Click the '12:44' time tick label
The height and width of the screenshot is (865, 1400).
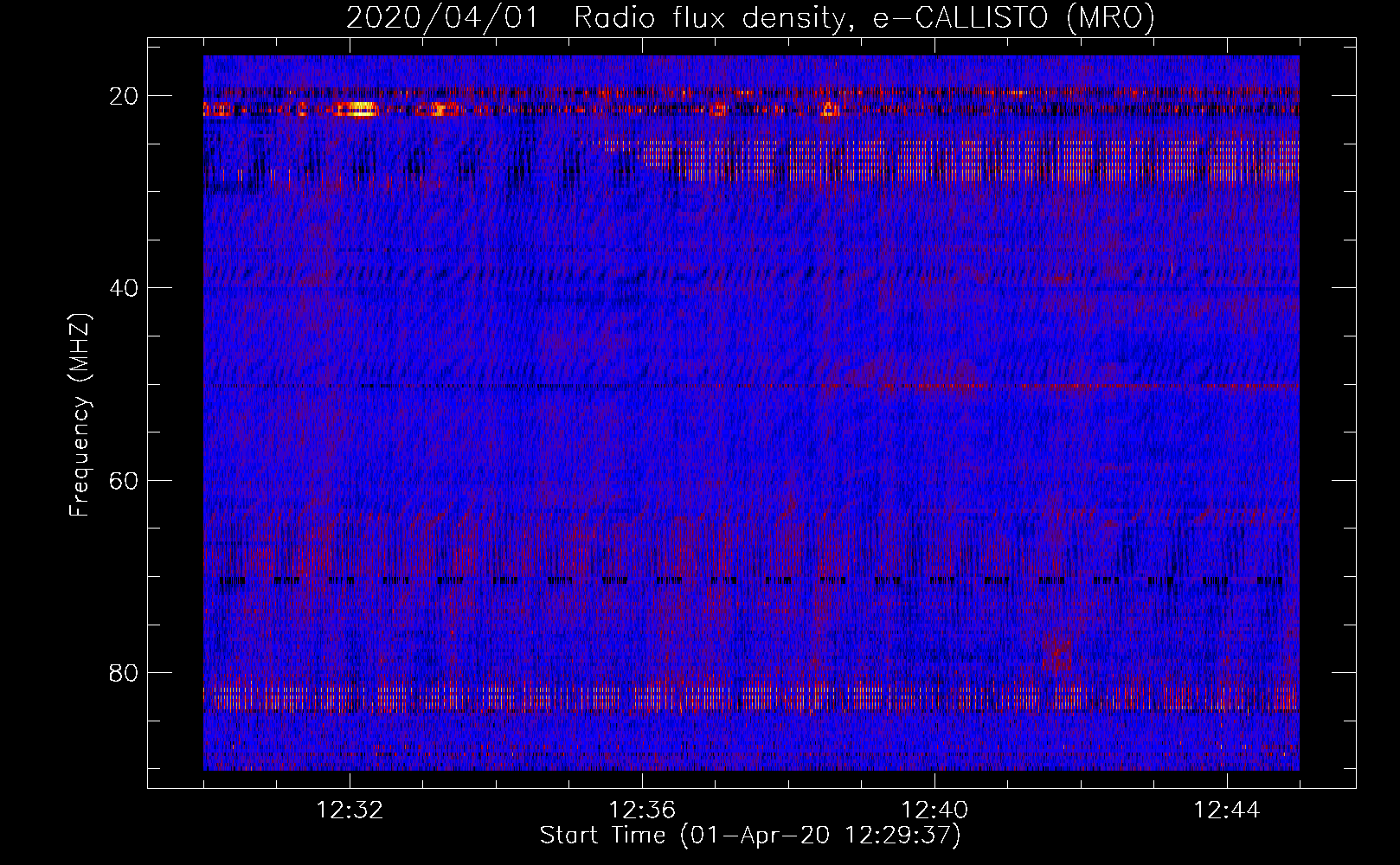click(x=1227, y=811)
